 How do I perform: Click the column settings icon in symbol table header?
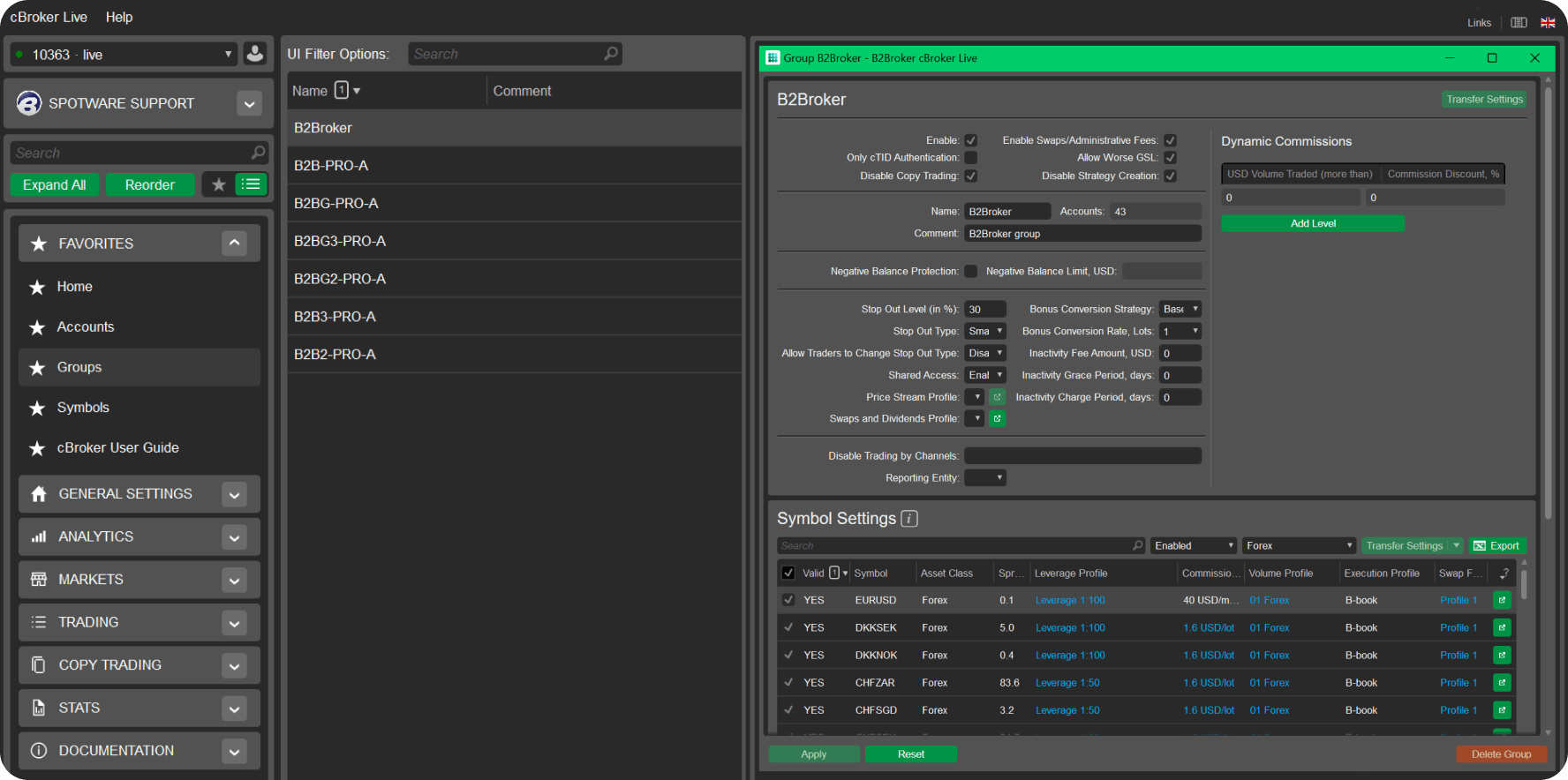coord(1504,573)
